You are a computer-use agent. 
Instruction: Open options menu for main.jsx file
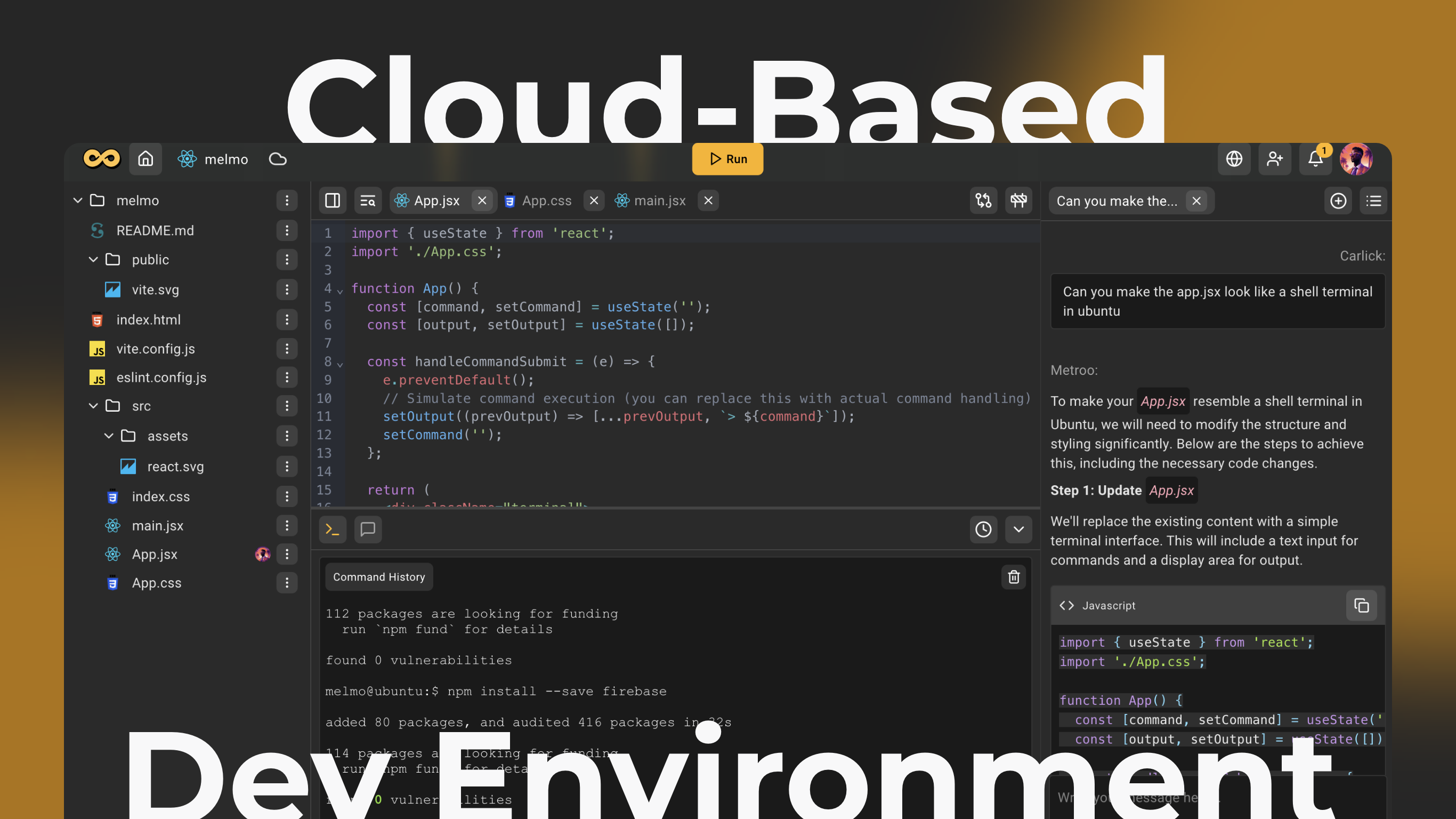[x=287, y=525]
